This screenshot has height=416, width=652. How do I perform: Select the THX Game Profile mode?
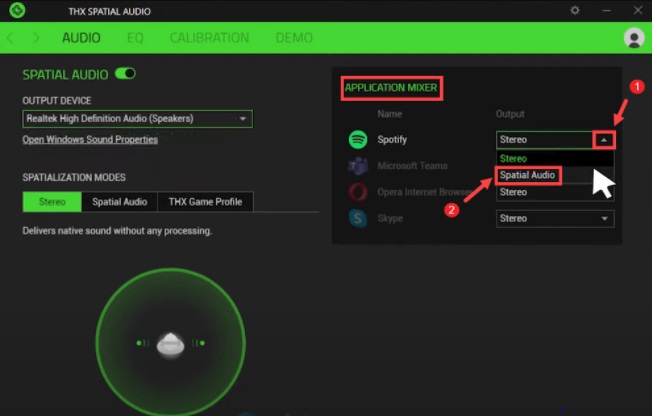tap(205, 202)
